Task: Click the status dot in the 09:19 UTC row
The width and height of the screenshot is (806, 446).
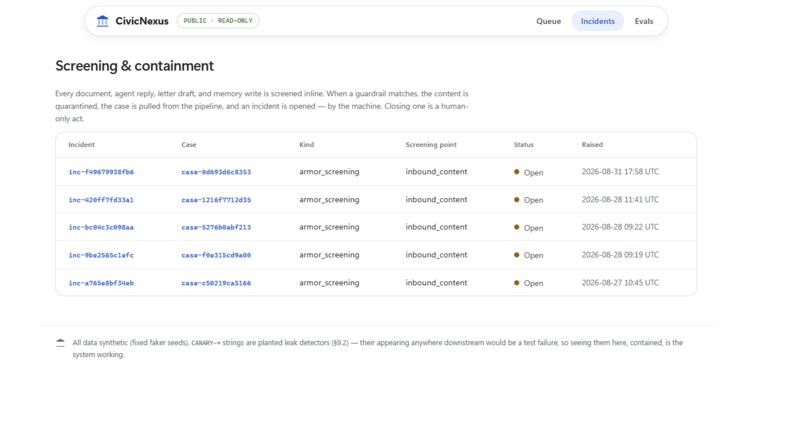Action: click(x=517, y=254)
